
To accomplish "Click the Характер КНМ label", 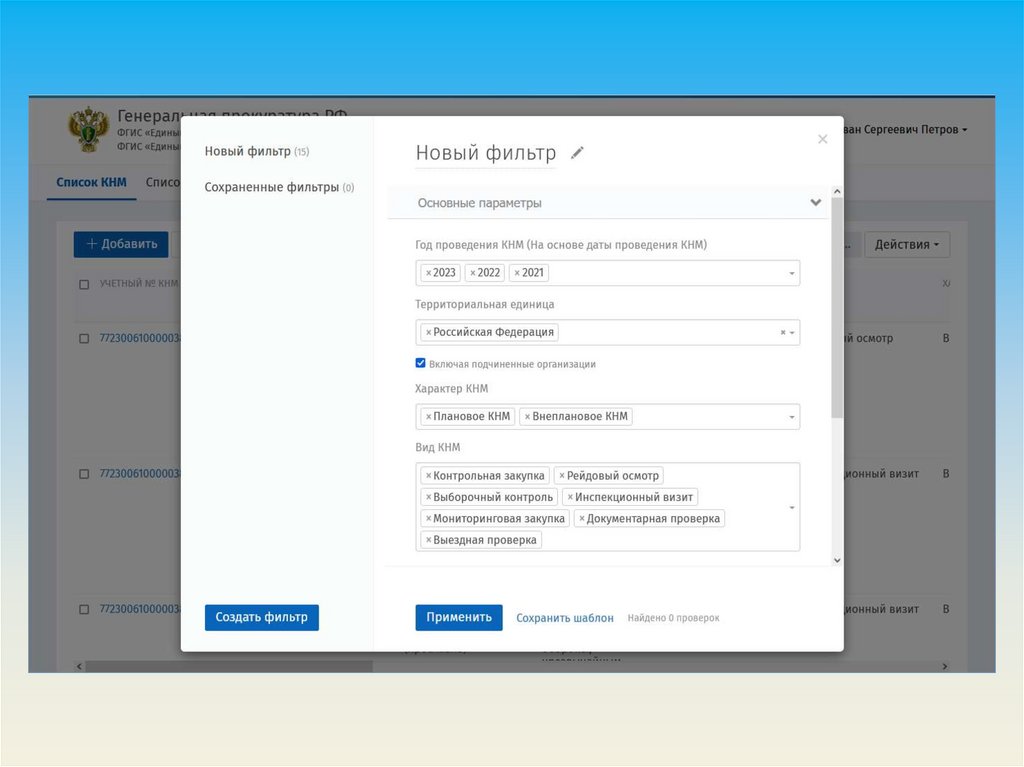I will [x=452, y=389].
